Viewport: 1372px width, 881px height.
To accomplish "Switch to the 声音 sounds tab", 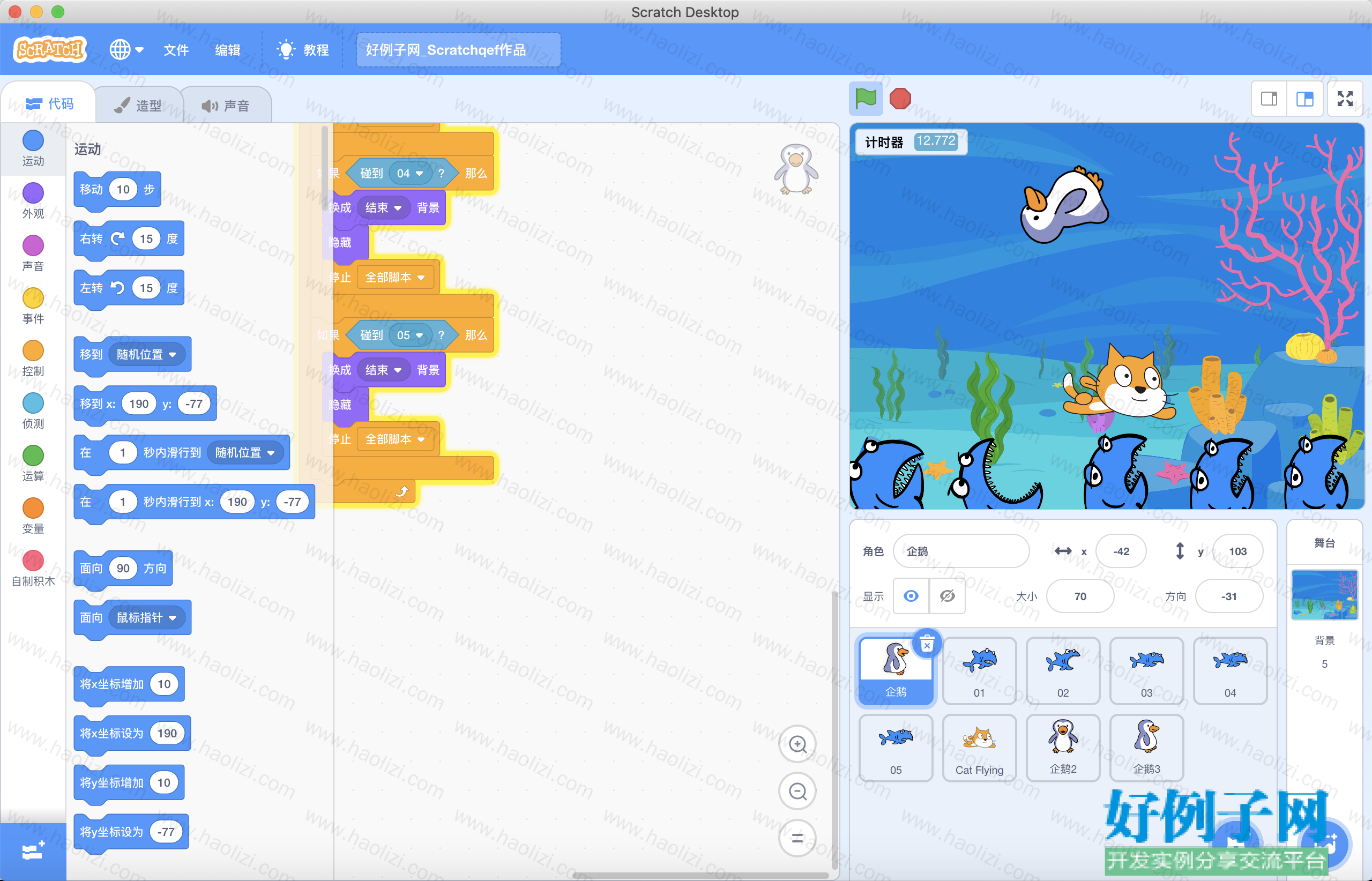I will tap(226, 105).
